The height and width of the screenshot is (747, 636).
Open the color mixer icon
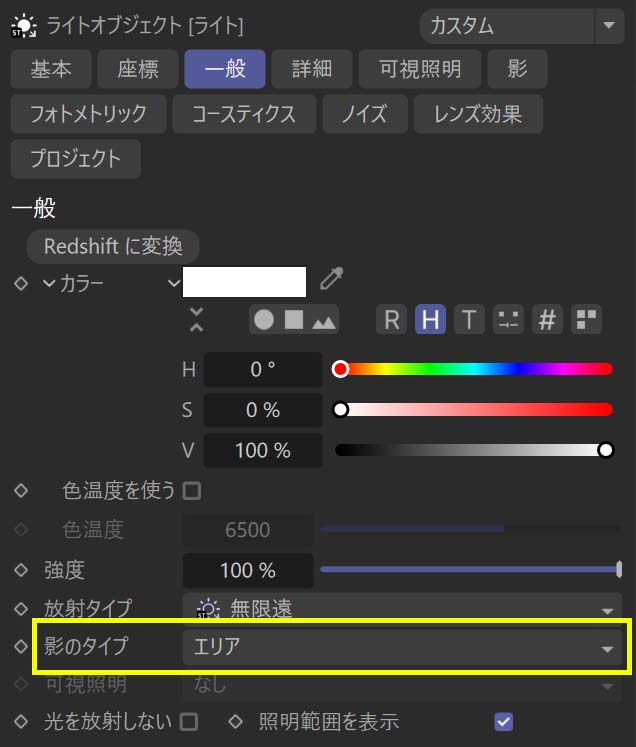tap(508, 319)
